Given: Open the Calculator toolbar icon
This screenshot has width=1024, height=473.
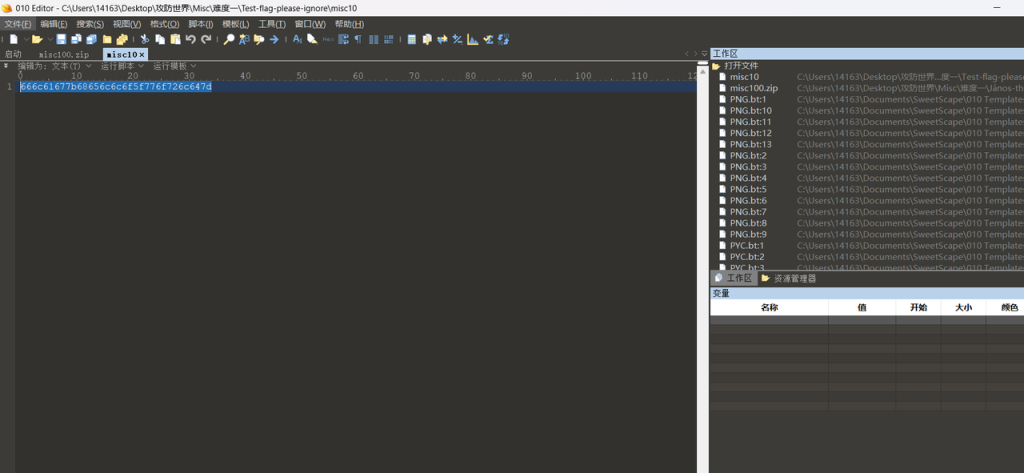Looking at the screenshot, I should (x=412, y=39).
